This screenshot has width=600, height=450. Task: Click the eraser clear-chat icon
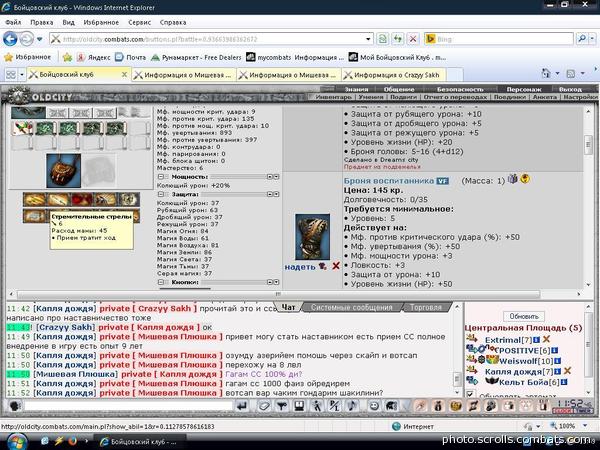tap(264, 406)
